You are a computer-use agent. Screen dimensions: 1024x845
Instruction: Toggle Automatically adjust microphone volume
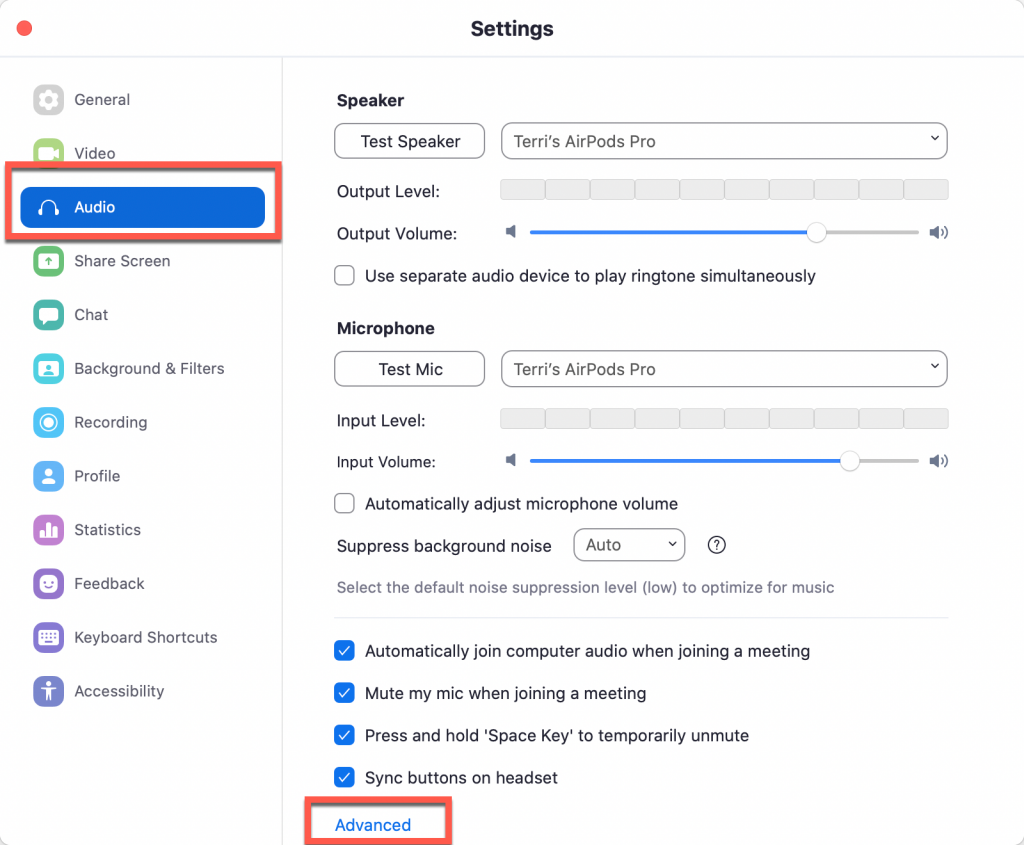pyautogui.click(x=345, y=503)
